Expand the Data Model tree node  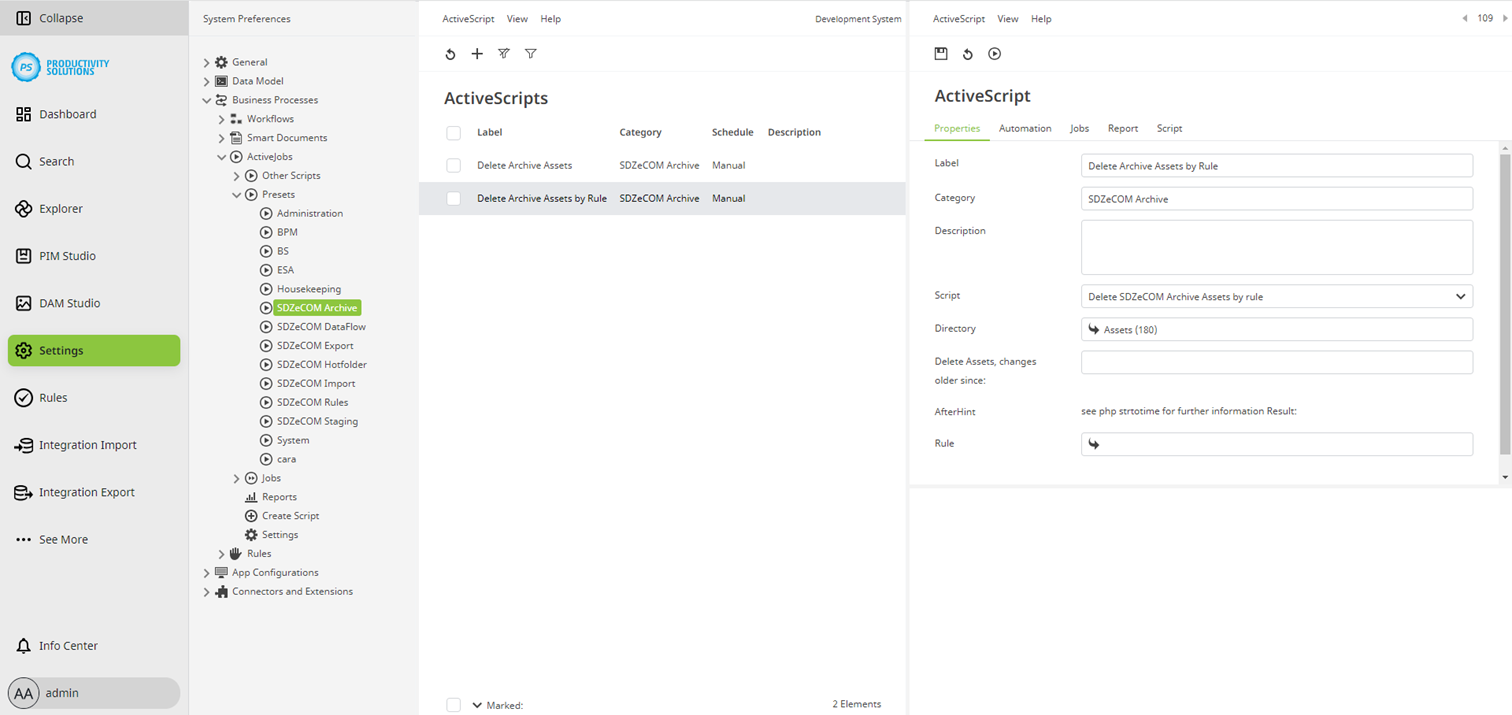tap(207, 81)
